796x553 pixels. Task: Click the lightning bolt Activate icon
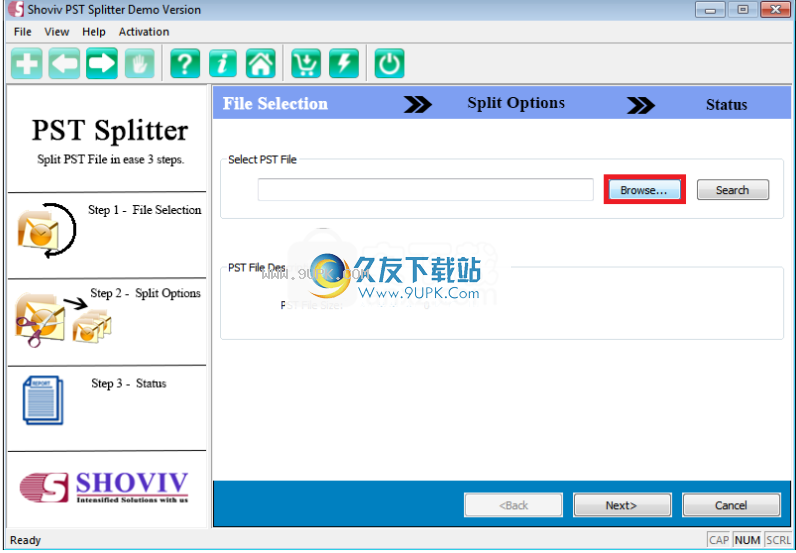(x=344, y=63)
